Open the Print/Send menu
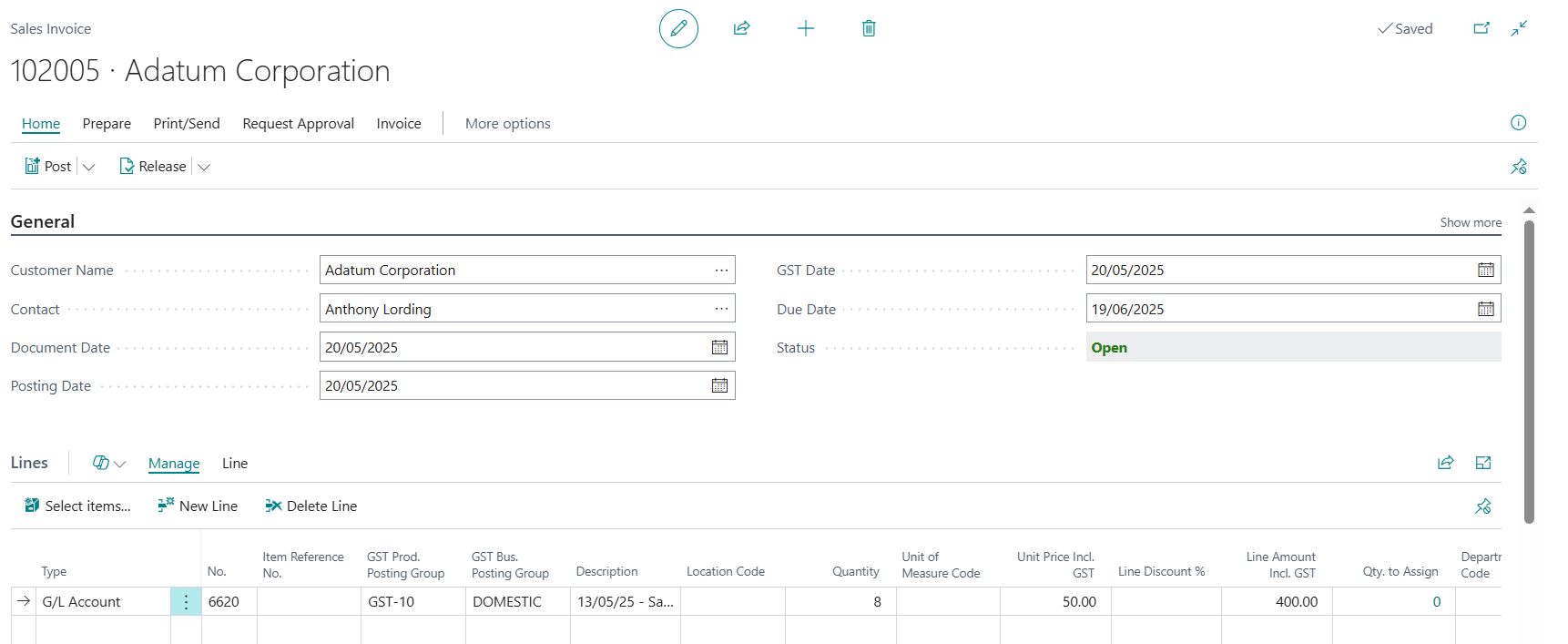Viewport: 1568px width, 644px height. (x=187, y=124)
